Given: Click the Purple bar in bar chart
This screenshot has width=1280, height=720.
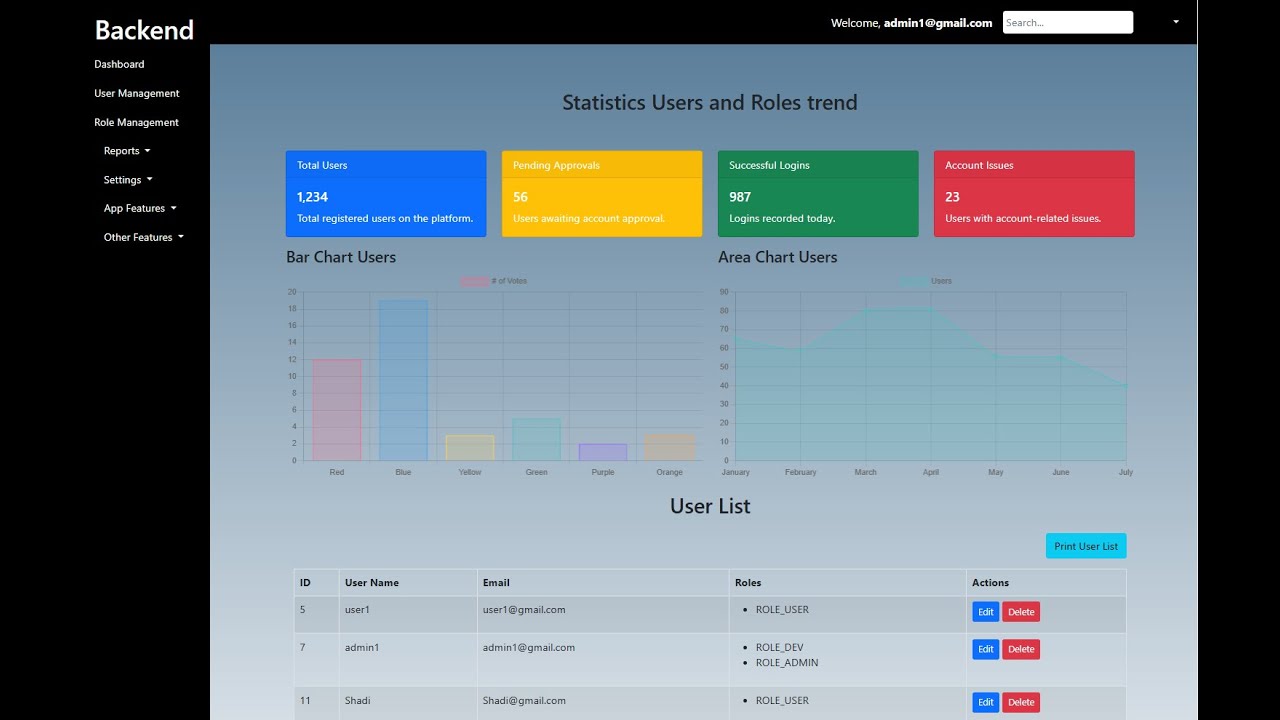Looking at the screenshot, I should [603, 452].
